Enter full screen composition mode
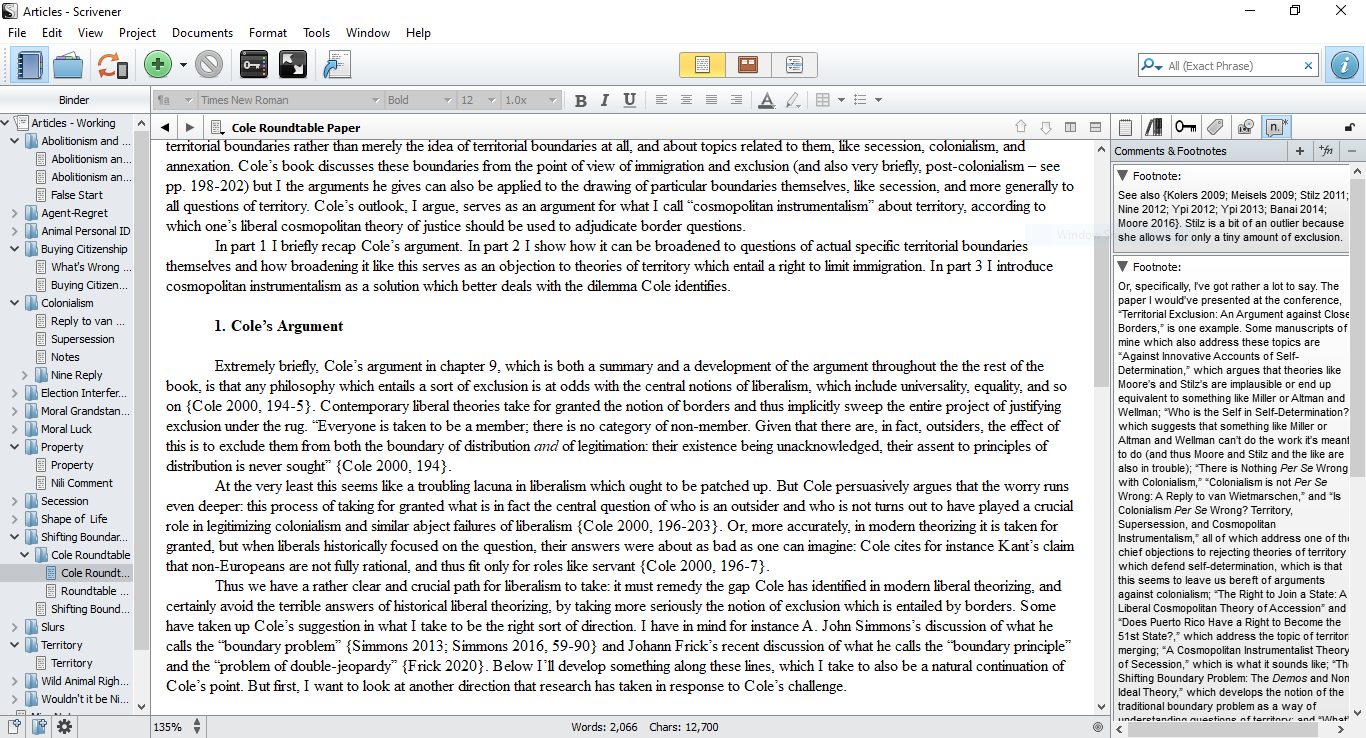 coord(293,65)
